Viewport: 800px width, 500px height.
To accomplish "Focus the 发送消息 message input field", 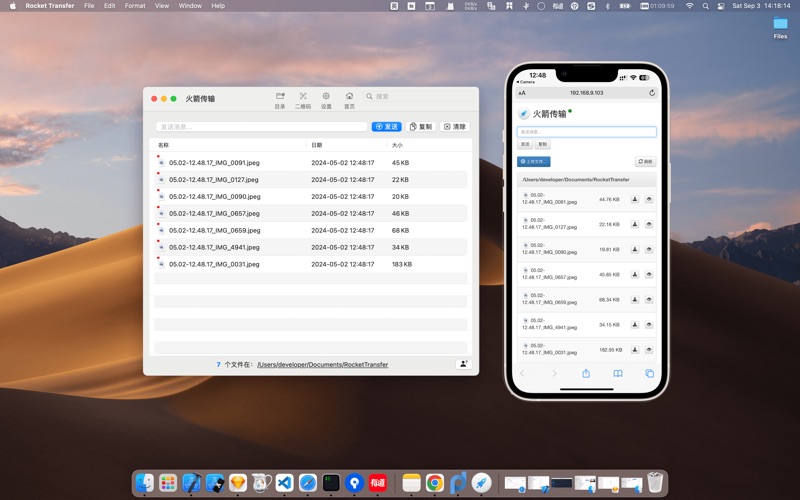I will pyautogui.click(x=262, y=127).
